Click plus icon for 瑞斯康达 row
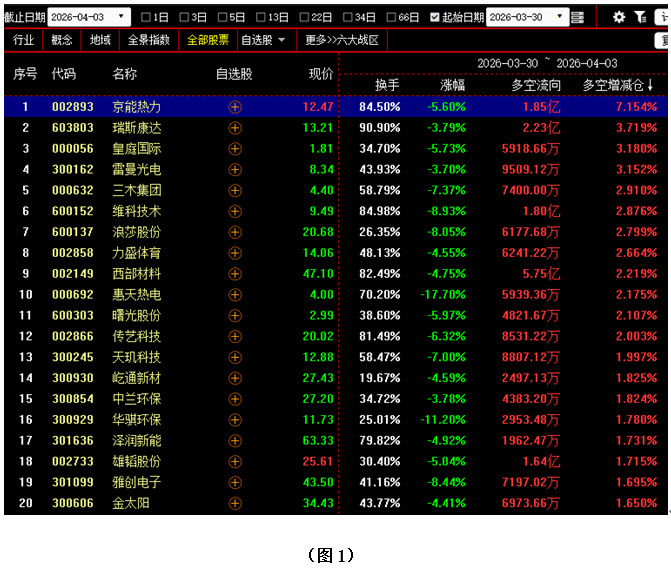 pos(235,127)
